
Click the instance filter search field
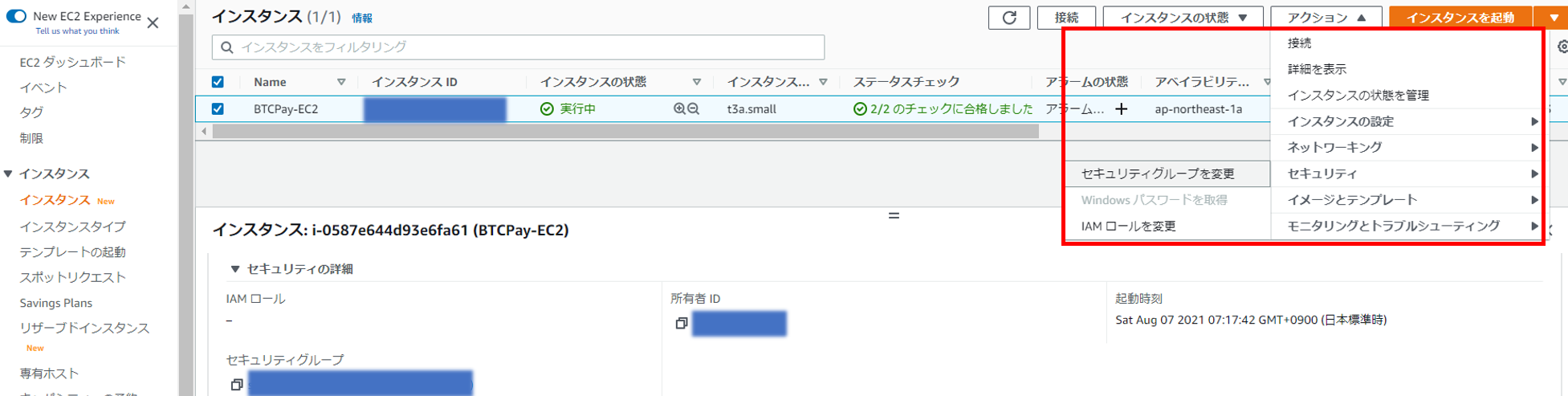click(518, 47)
